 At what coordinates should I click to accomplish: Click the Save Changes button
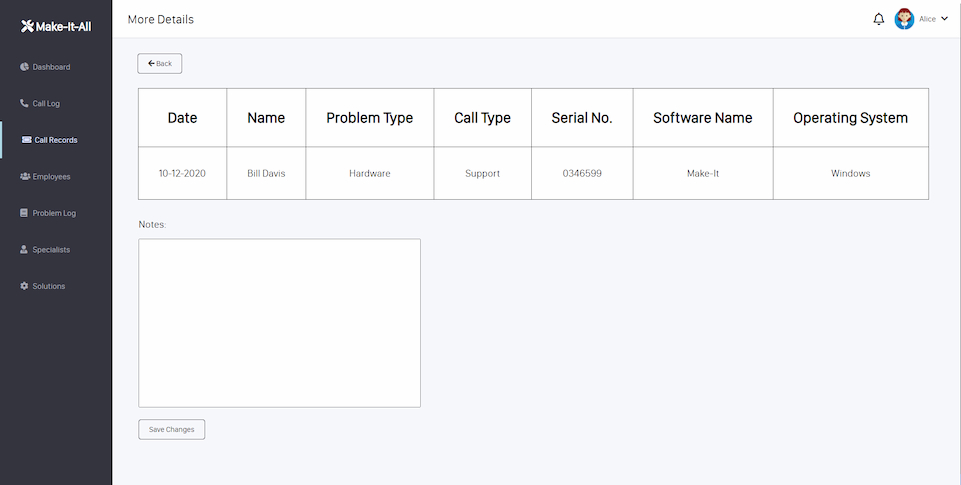(x=172, y=429)
